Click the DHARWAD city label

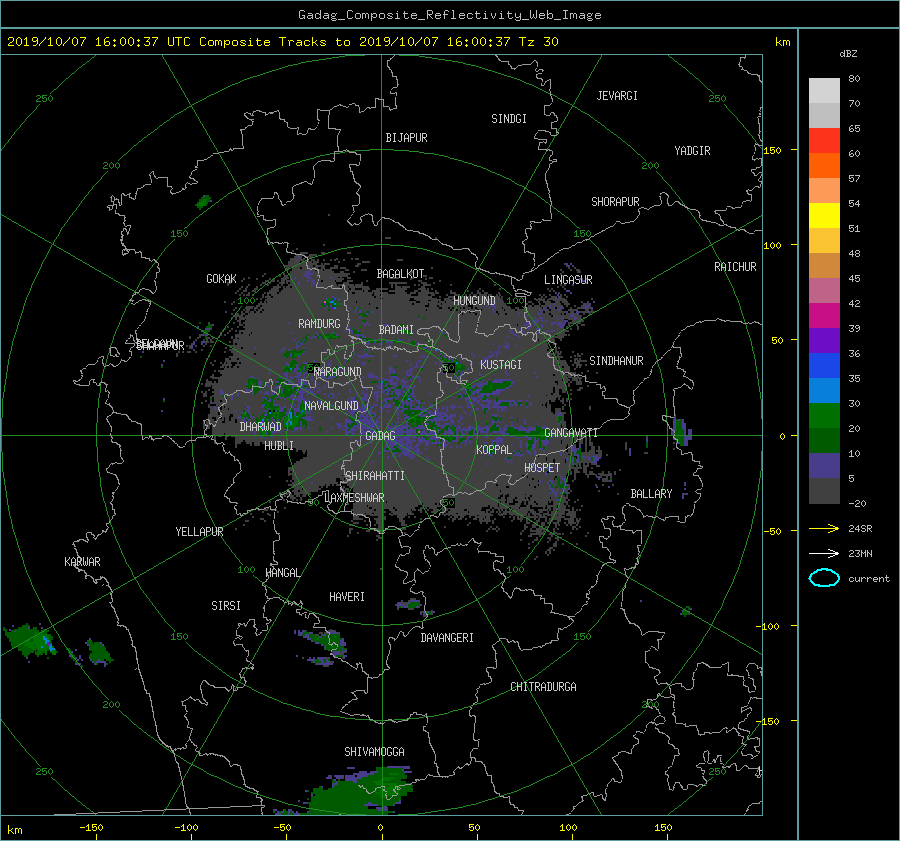point(260,427)
